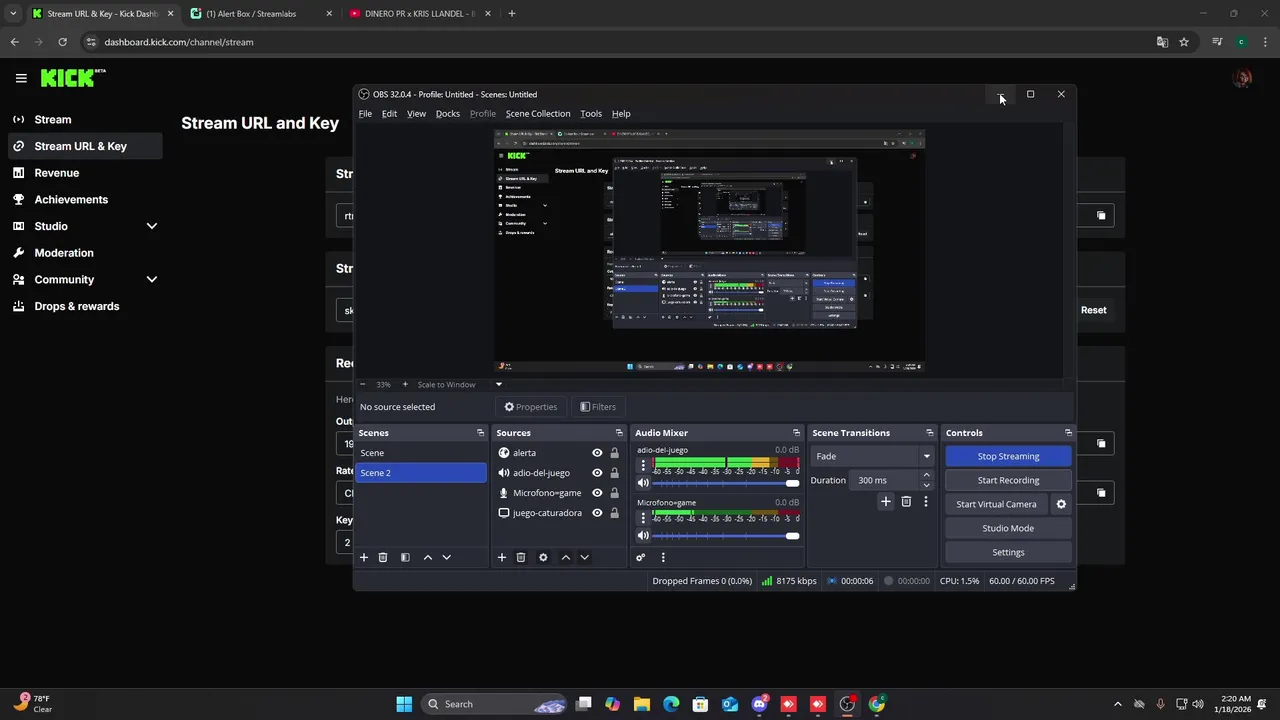Undock the Controls panel float icon
The image size is (1280, 720).
click(x=1068, y=433)
